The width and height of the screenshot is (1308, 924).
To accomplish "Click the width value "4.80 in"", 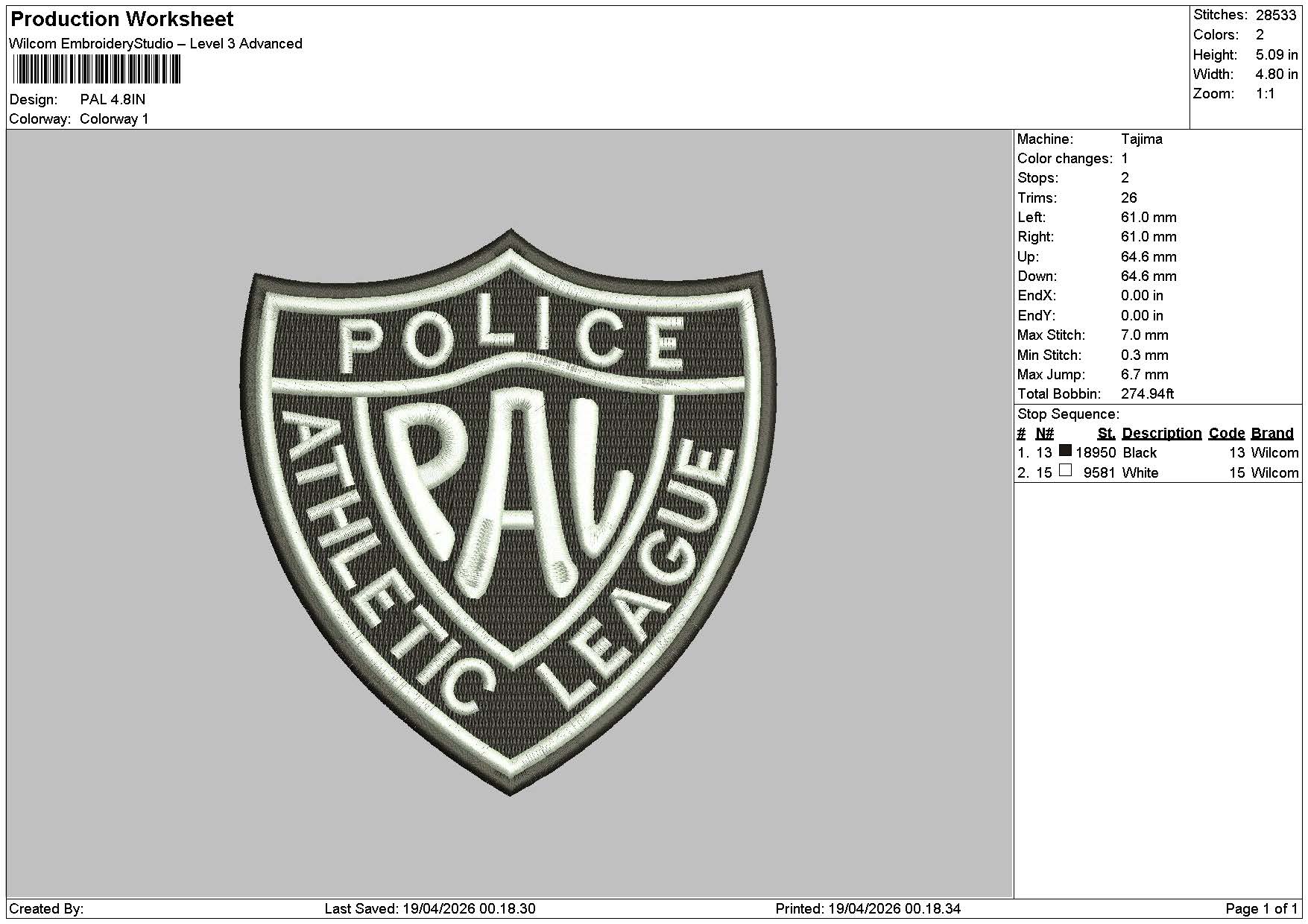I will tap(1277, 75).
